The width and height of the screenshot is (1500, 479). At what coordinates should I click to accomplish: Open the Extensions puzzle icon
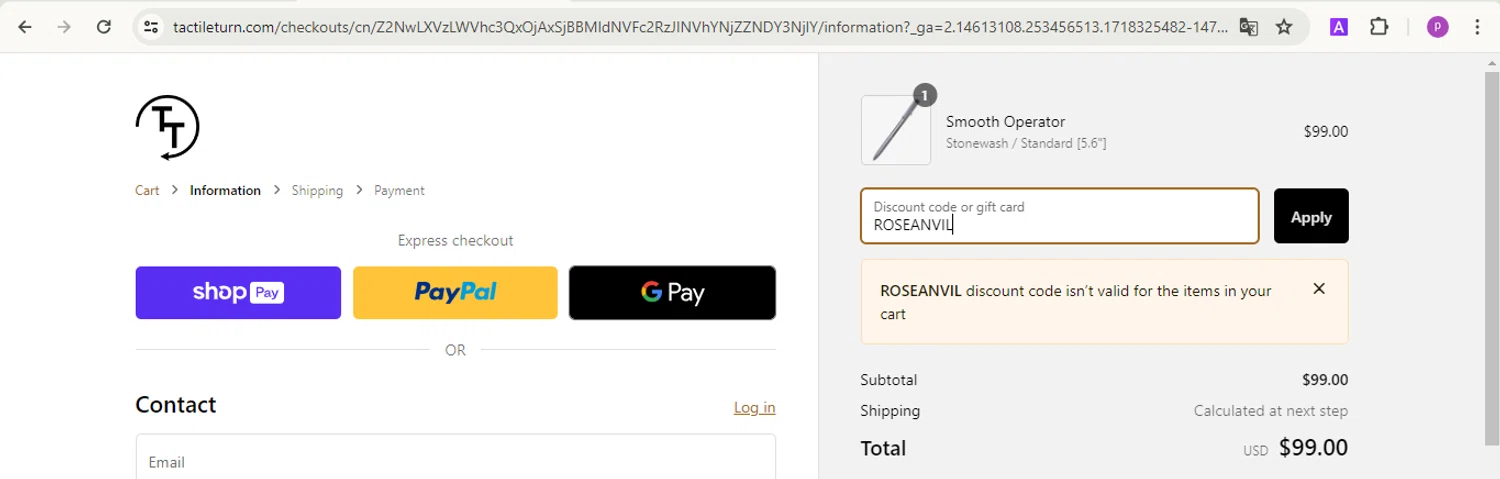click(x=1379, y=27)
